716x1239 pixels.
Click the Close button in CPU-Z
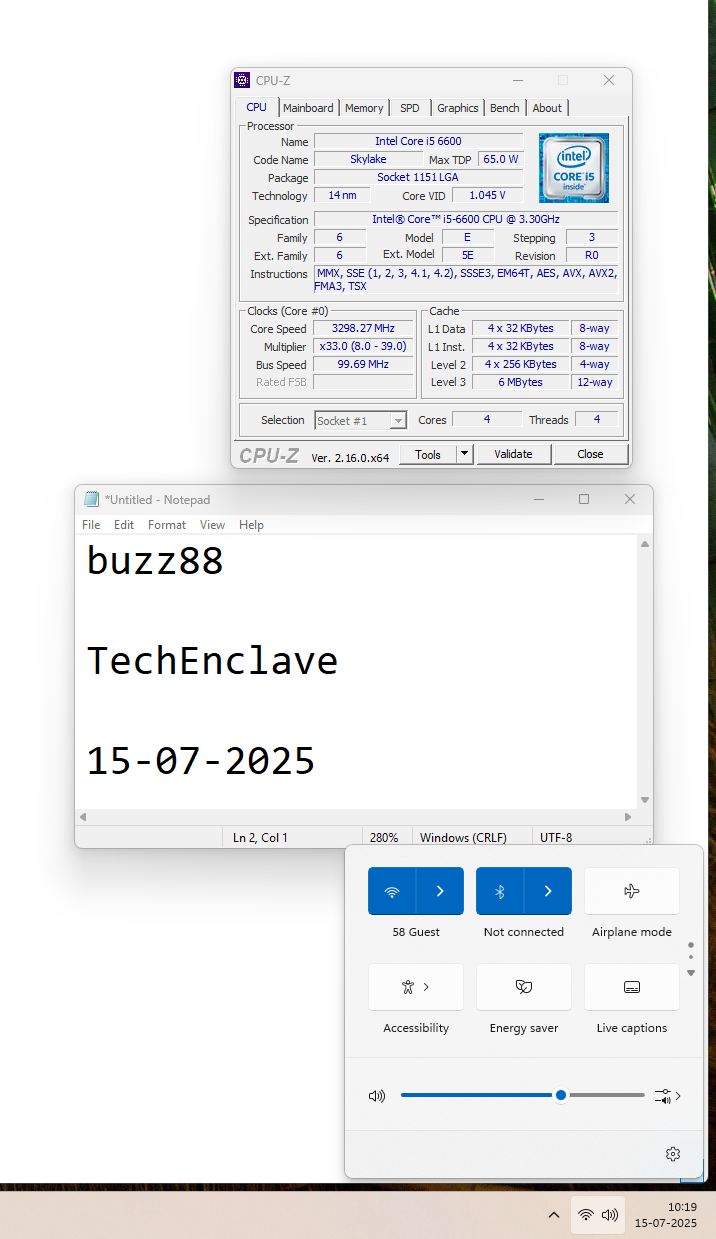[x=590, y=454]
